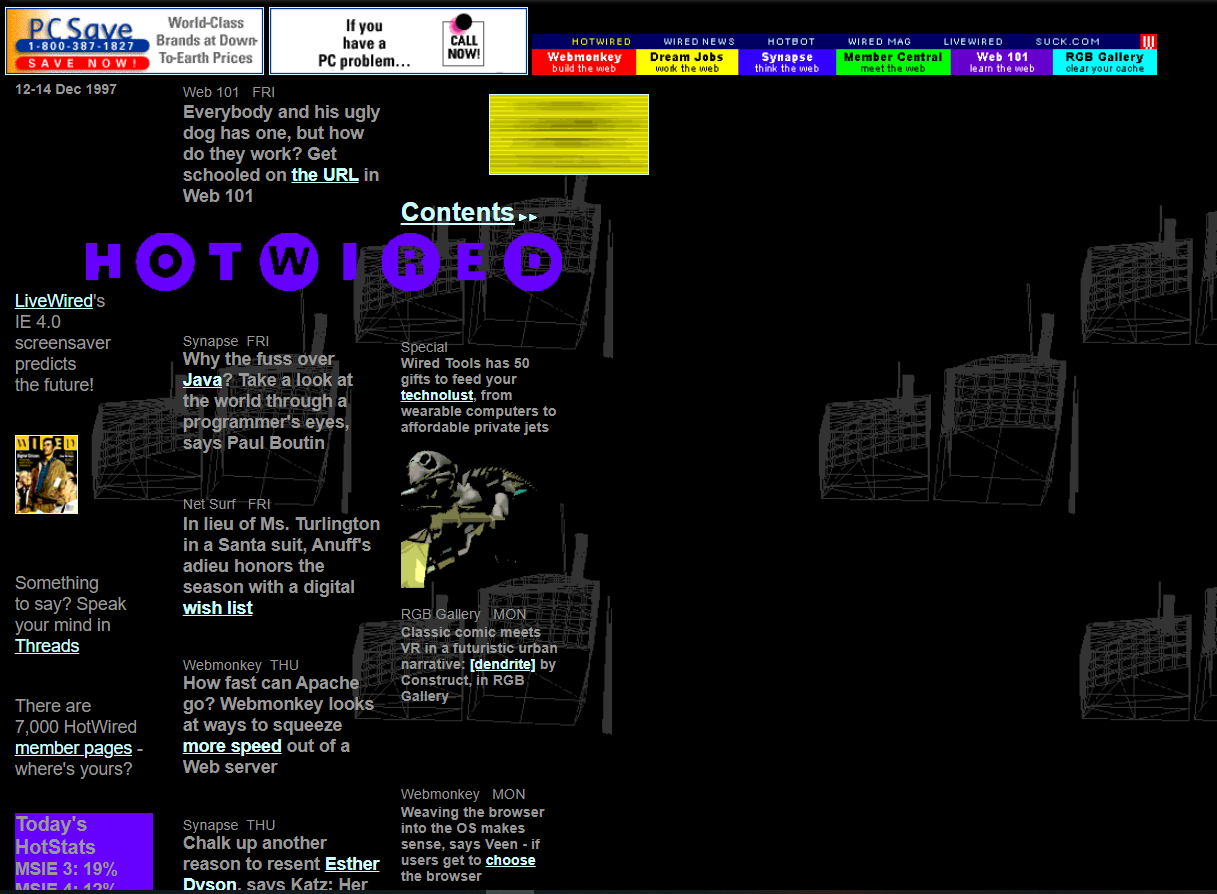Screen dimensions: 1217x894
Task: Open the technolust link
Action: pos(437,395)
